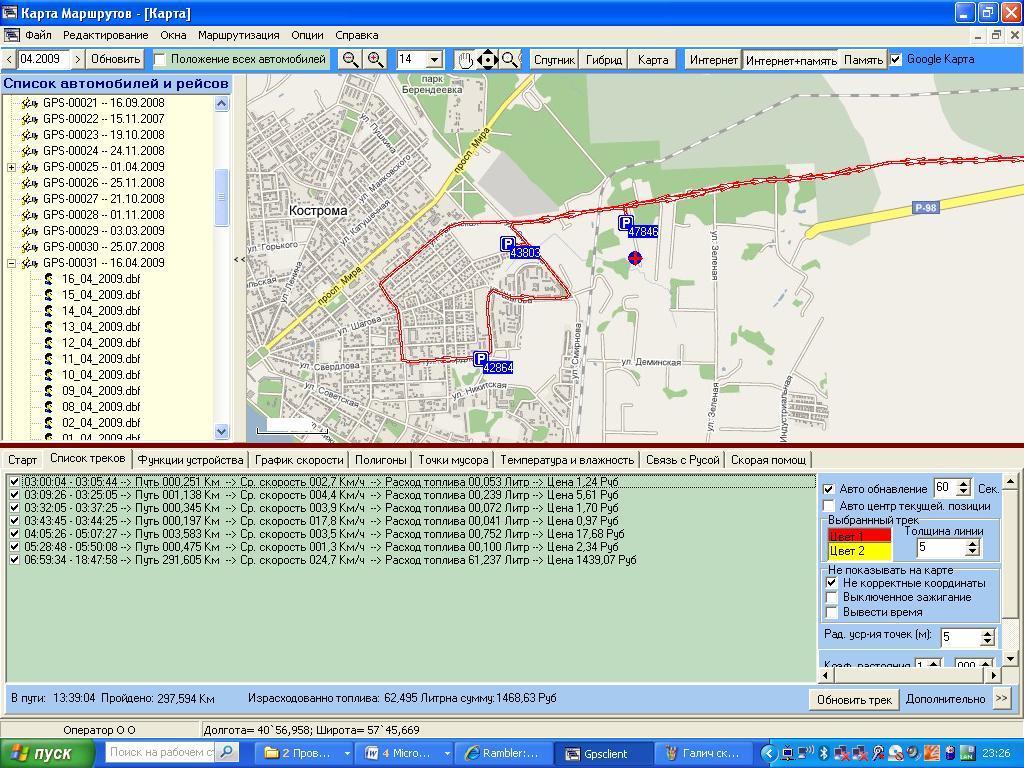Uncheck track 03:00:04 - 03:05:44
The height and width of the screenshot is (768, 1024).
tap(15, 482)
